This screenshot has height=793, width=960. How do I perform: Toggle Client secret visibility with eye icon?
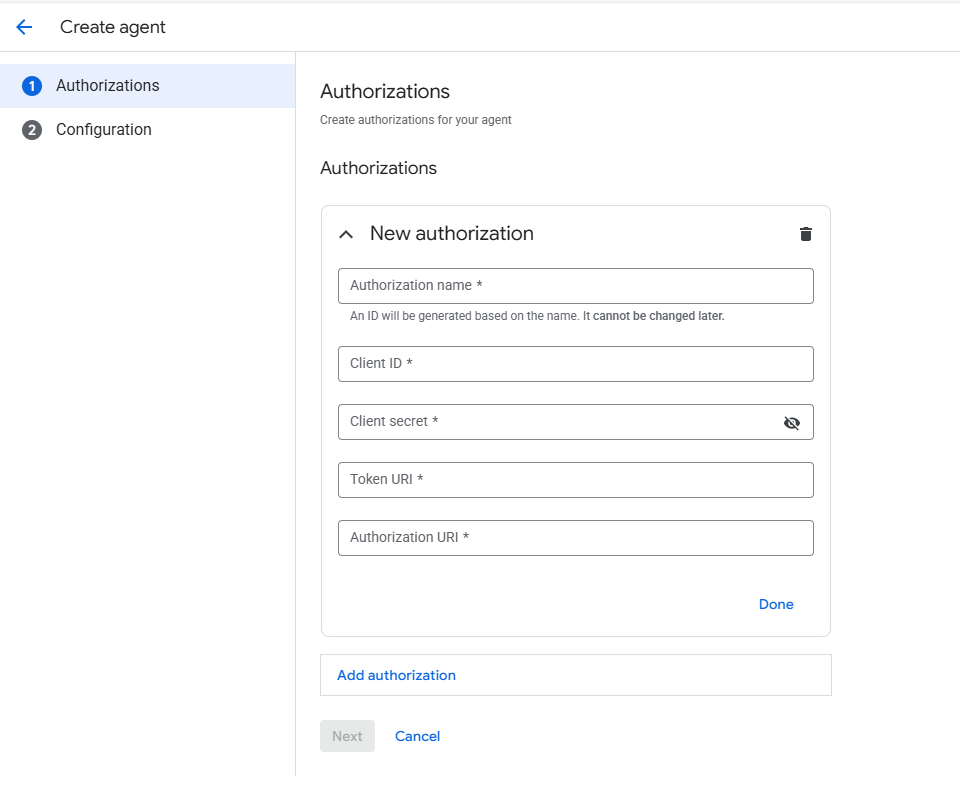pos(792,422)
